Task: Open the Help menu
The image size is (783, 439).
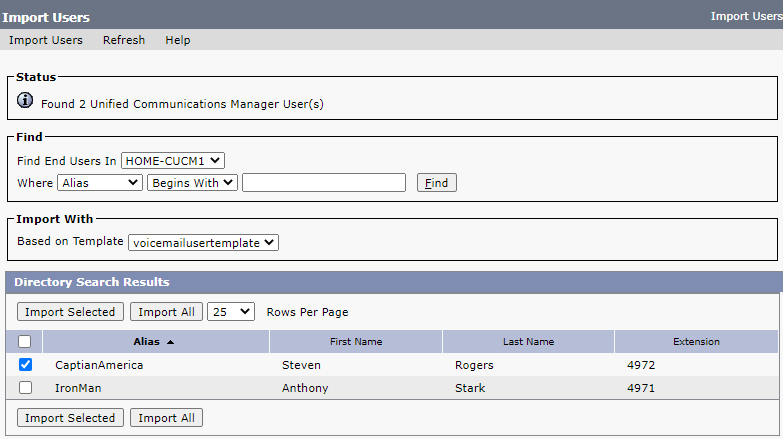Action: (178, 40)
